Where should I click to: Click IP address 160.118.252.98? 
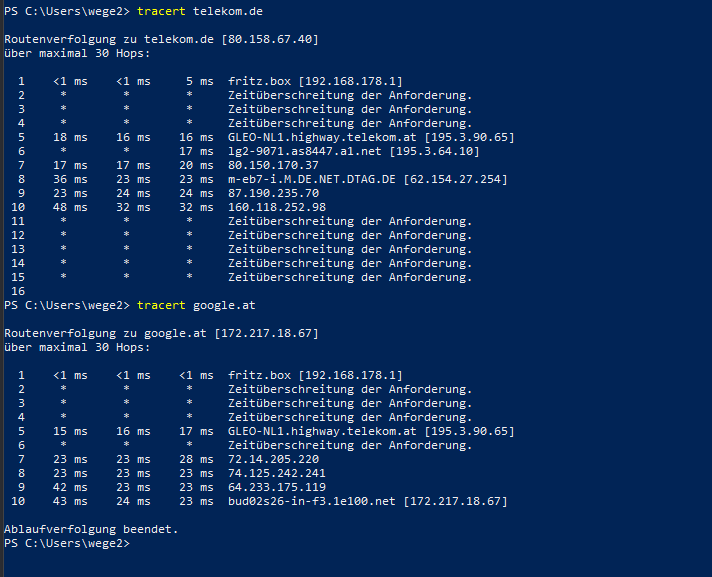pyautogui.click(x=277, y=208)
